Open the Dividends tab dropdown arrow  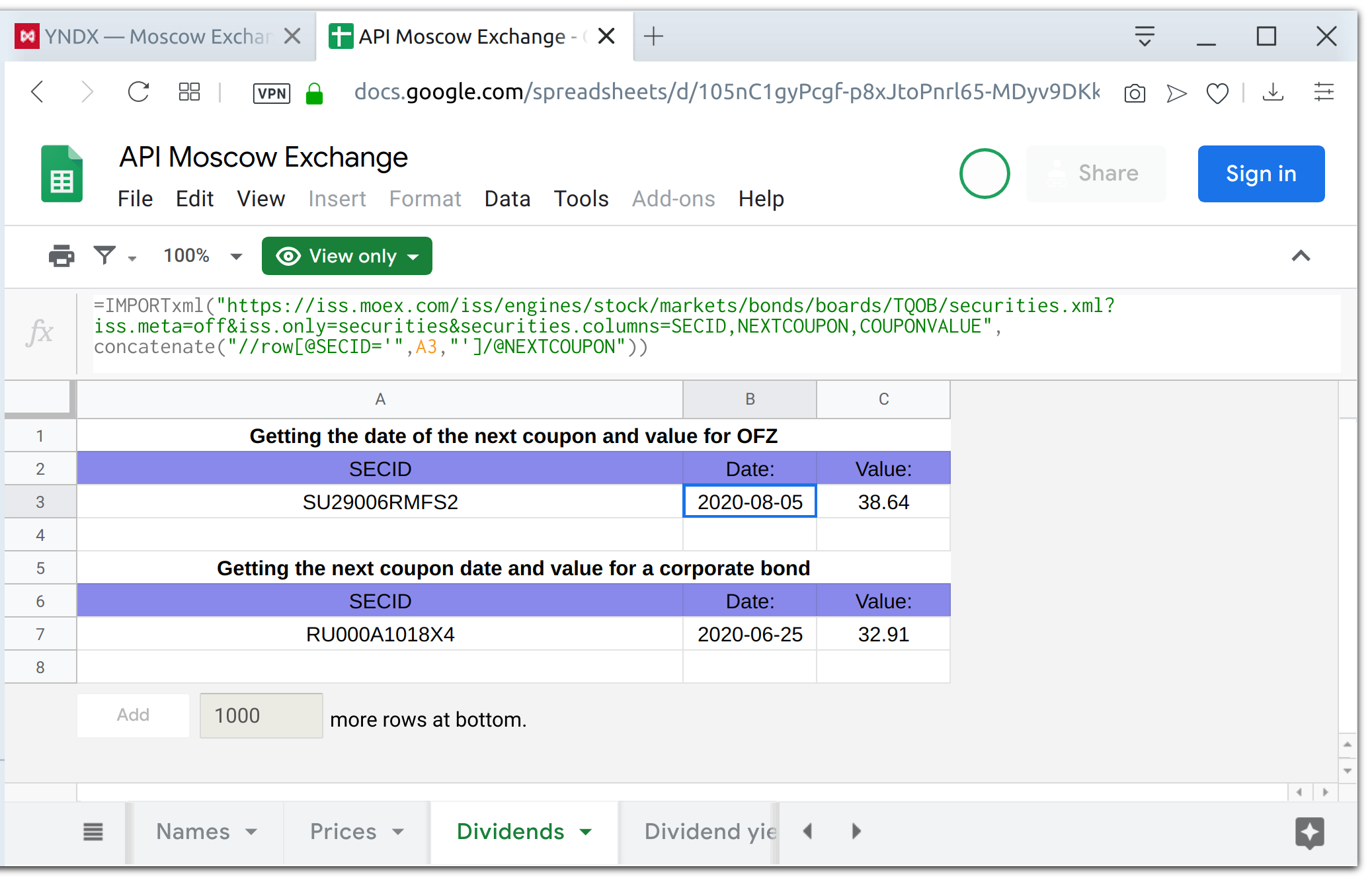586,832
